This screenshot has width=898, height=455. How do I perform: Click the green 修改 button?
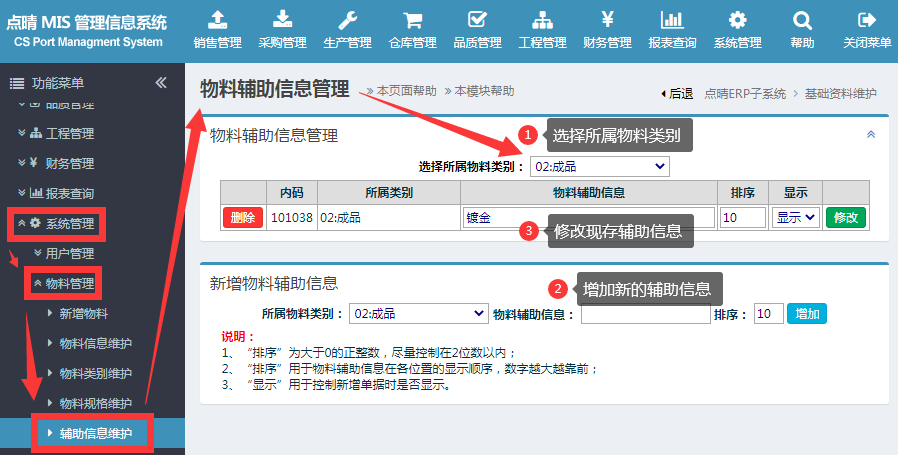845,217
